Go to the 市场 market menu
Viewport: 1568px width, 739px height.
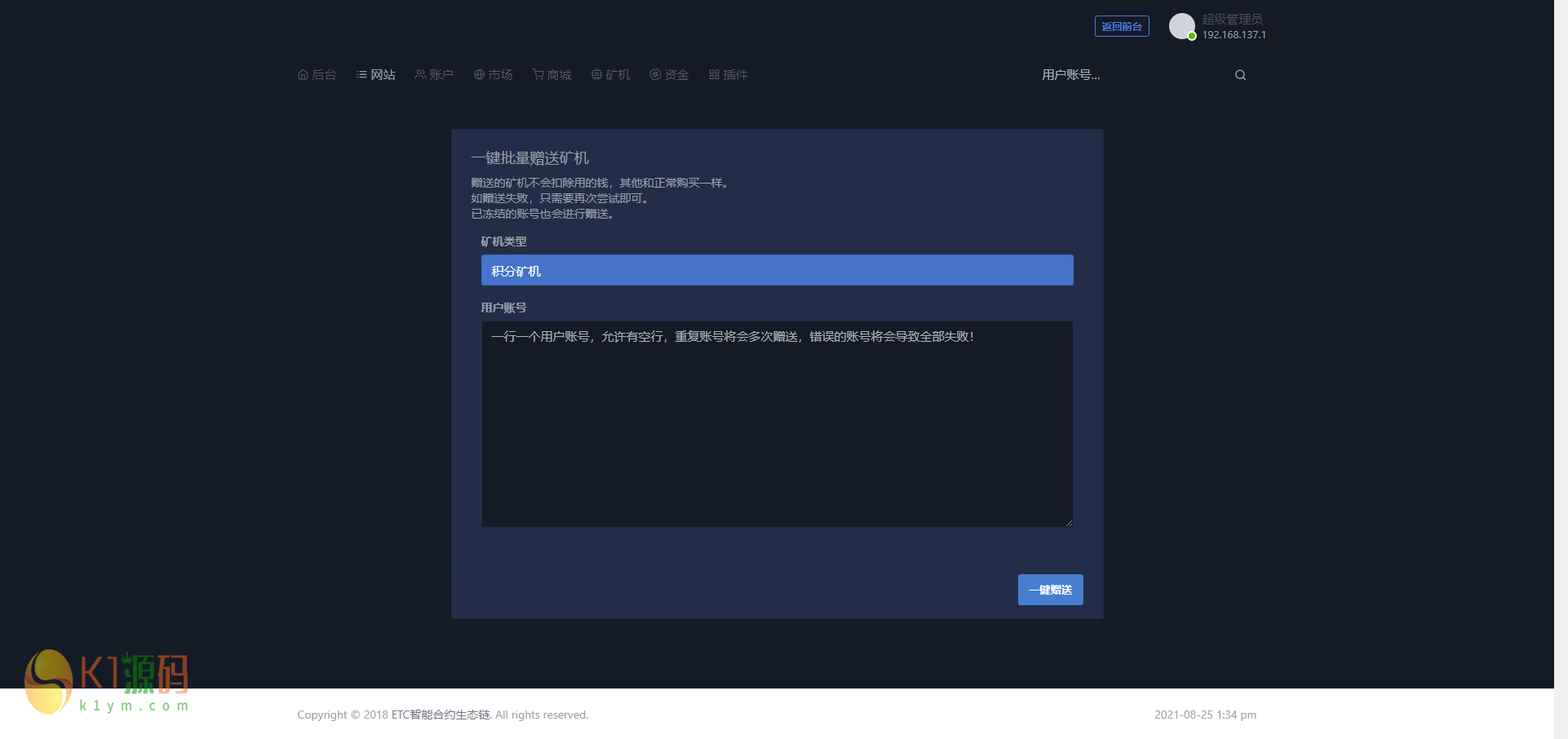(494, 75)
